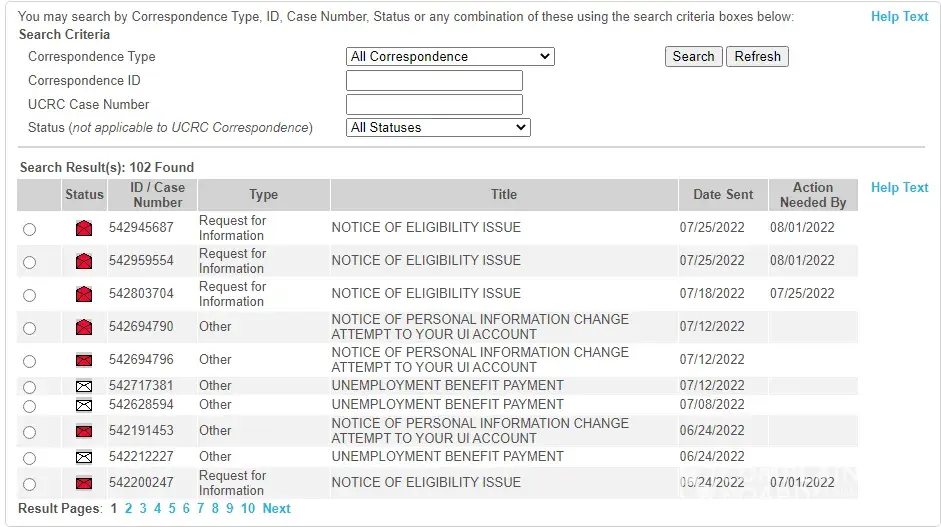This screenshot has width=941, height=527.
Task: Click envelope status icon for correspondence 542959554
Action: [x=84, y=261]
